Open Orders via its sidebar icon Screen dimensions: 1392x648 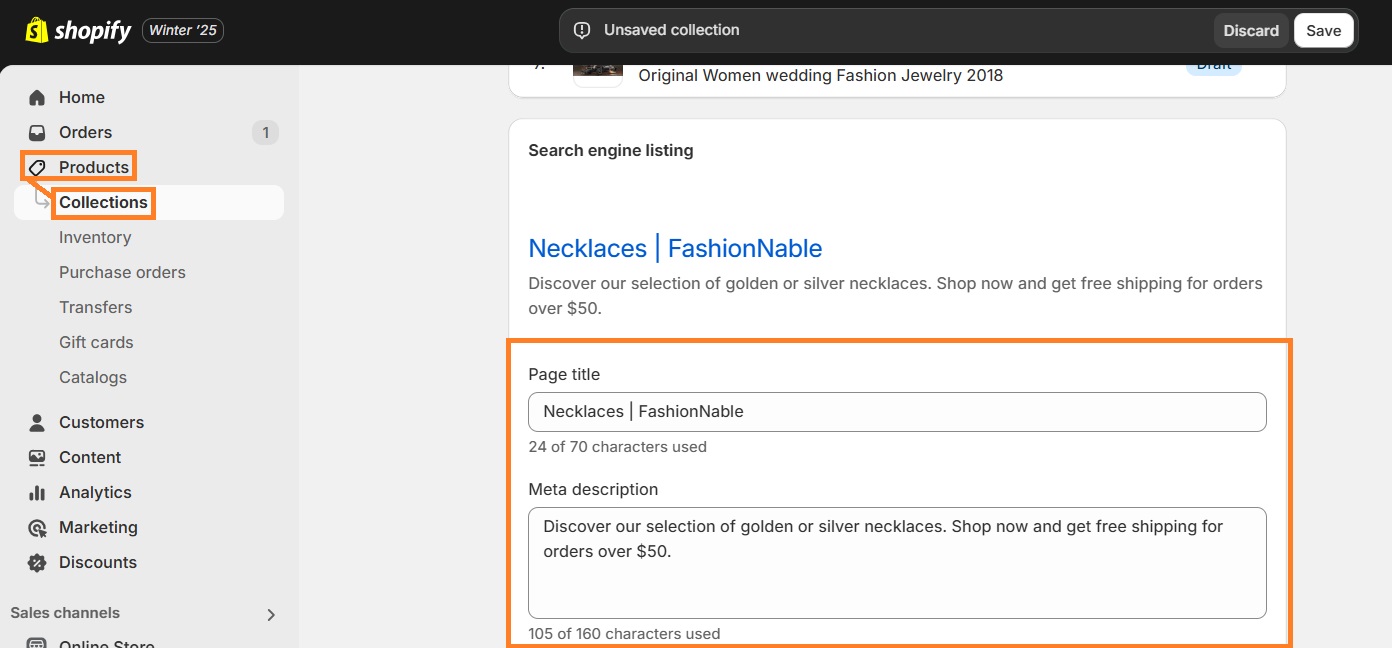tap(36, 132)
